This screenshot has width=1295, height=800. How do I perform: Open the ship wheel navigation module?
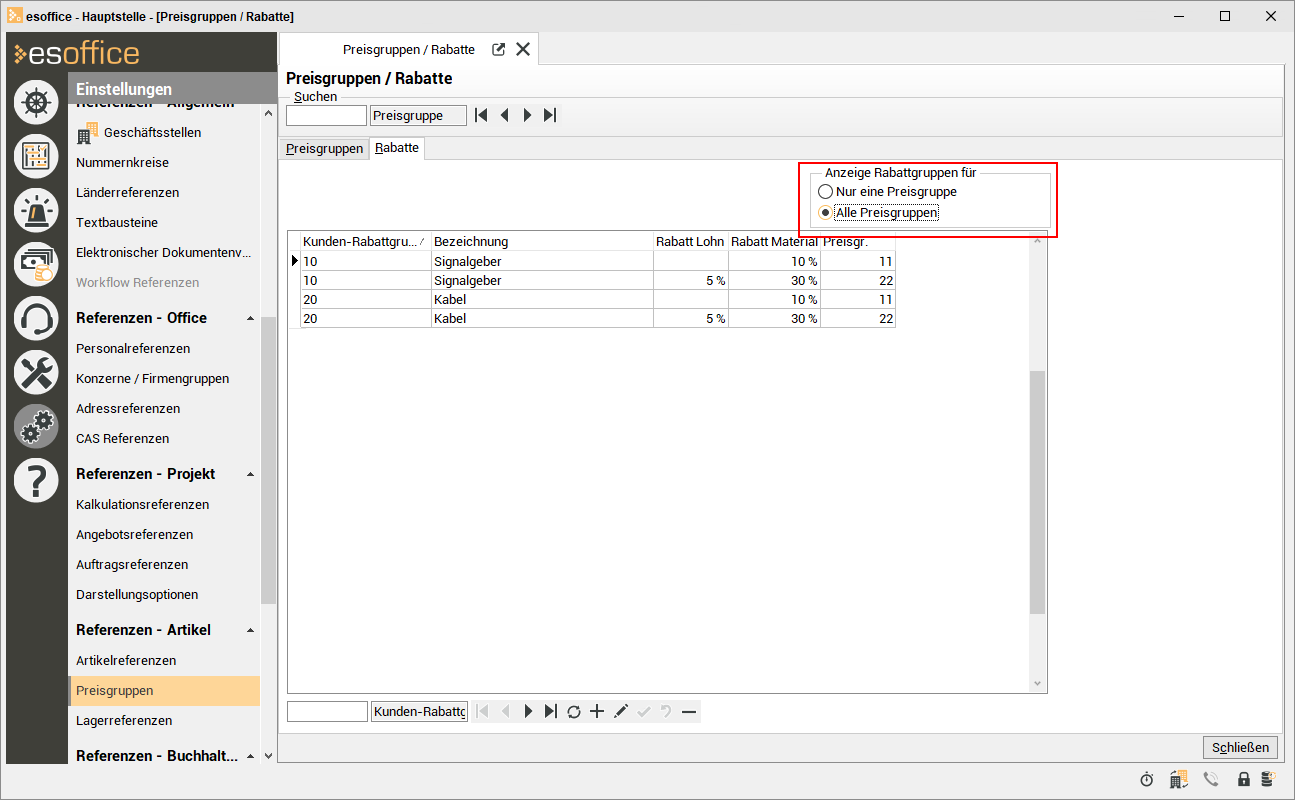coord(36,101)
